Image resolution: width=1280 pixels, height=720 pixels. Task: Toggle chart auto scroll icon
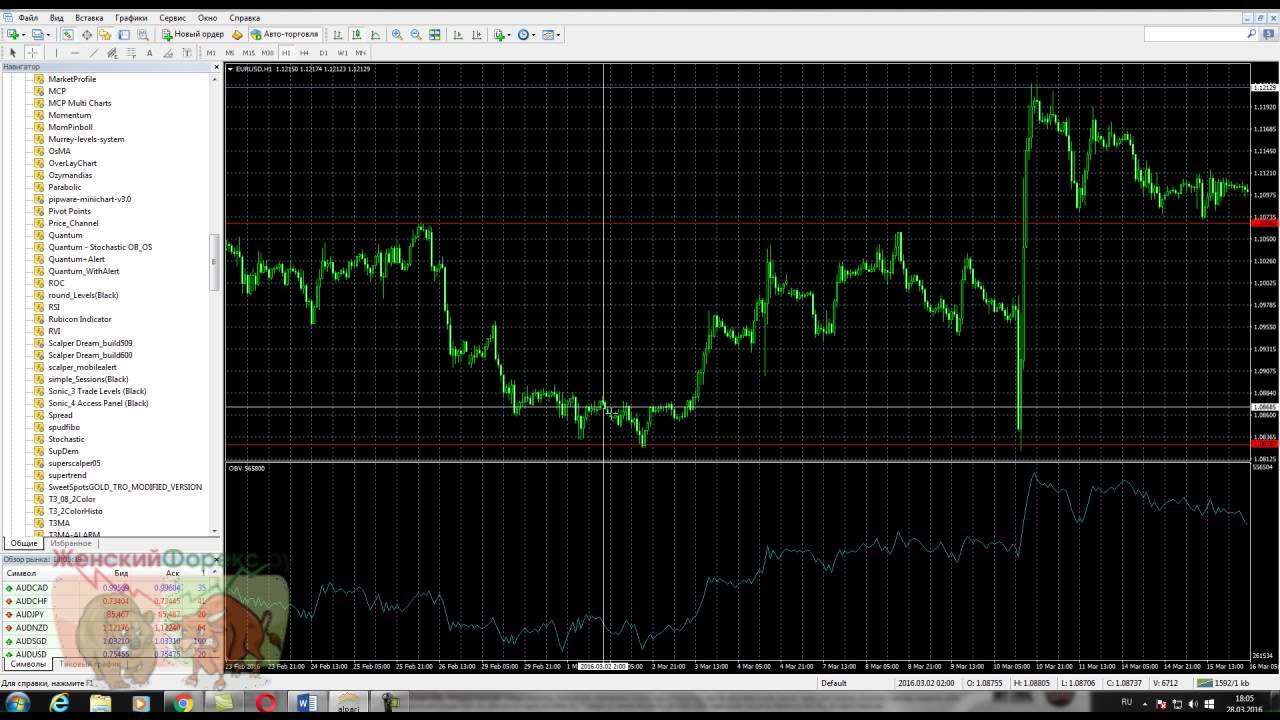457,34
